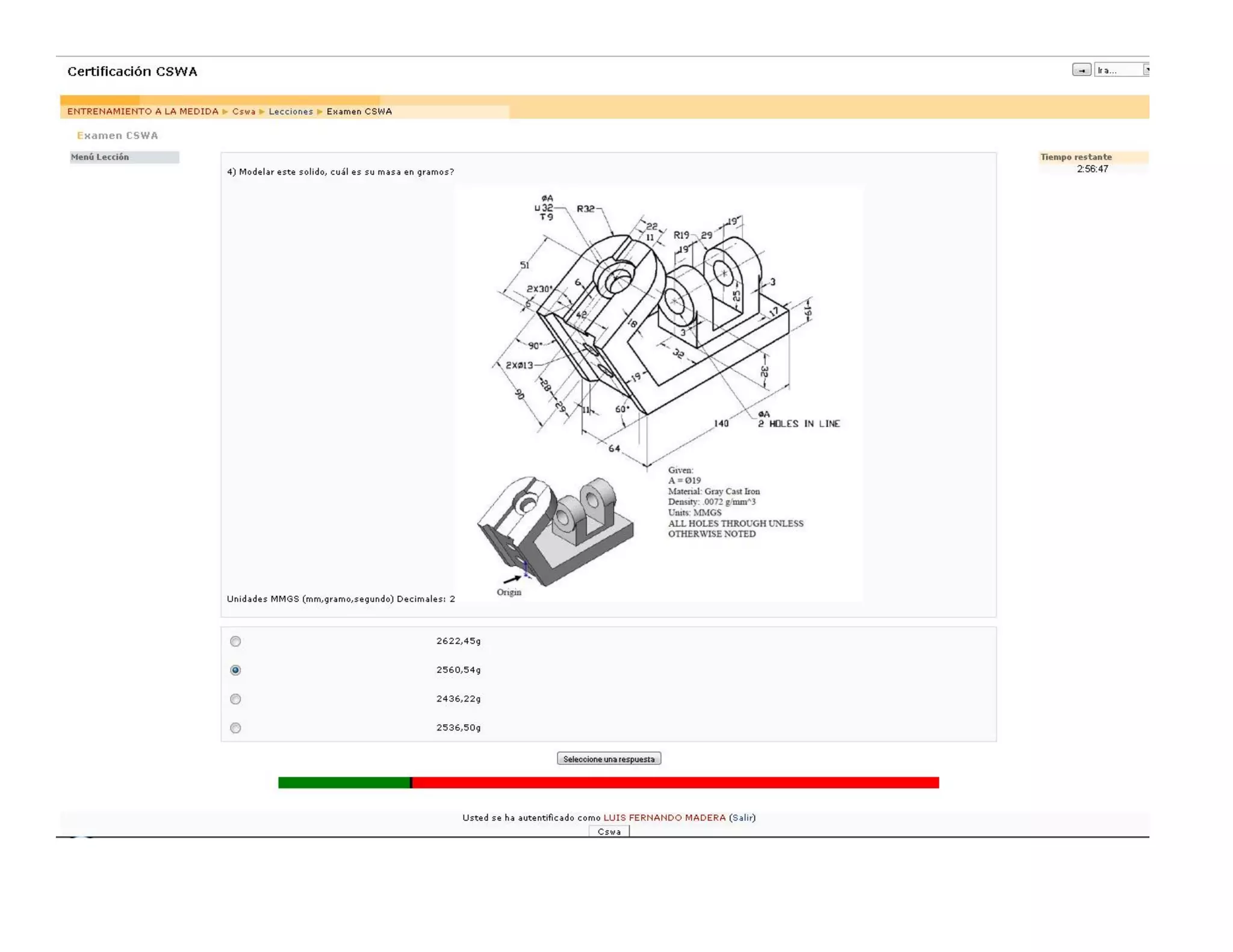Click the Examen CSWA breadcrumb text
Screen dimensions: 1233x952
pos(359,112)
